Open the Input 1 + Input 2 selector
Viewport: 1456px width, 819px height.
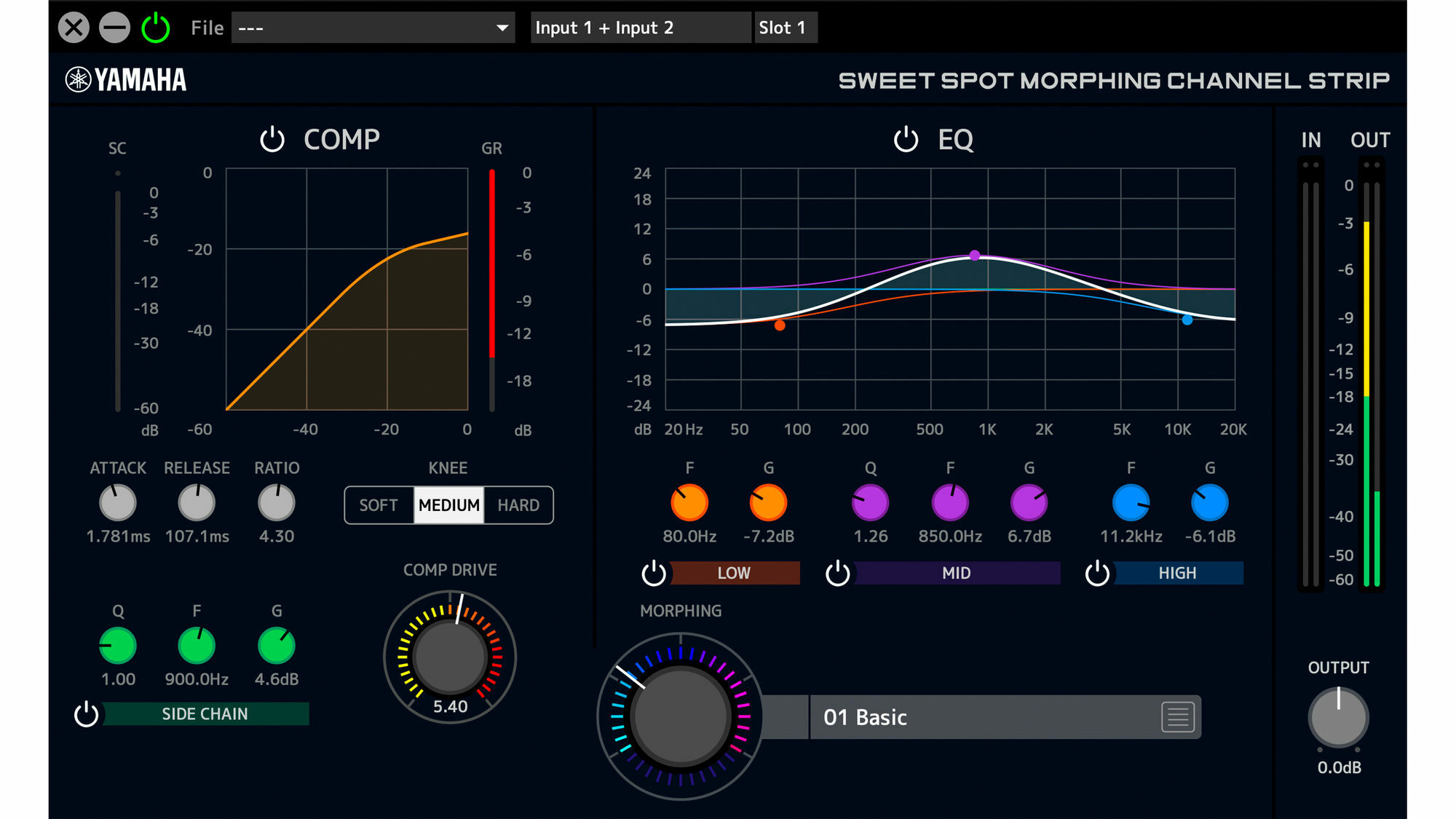pos(641,28)
